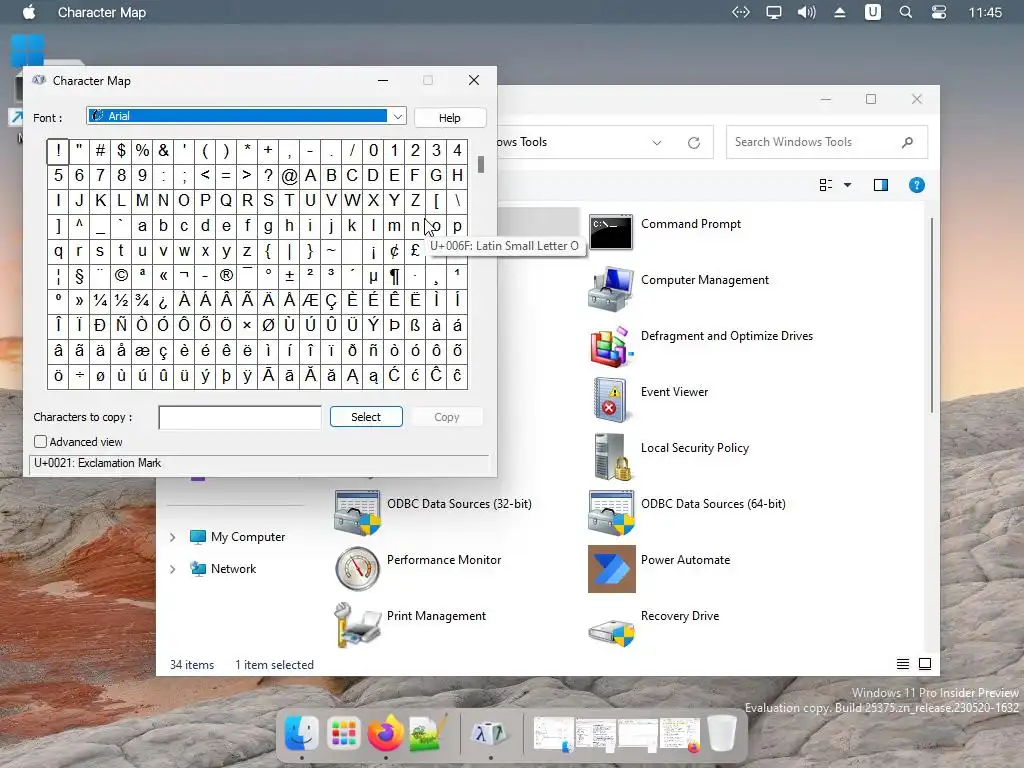Image resolution: width=1024 pixels, height=768 pixels.
Task: Click the '1 item selected' status text
Action: pos(274,665)
